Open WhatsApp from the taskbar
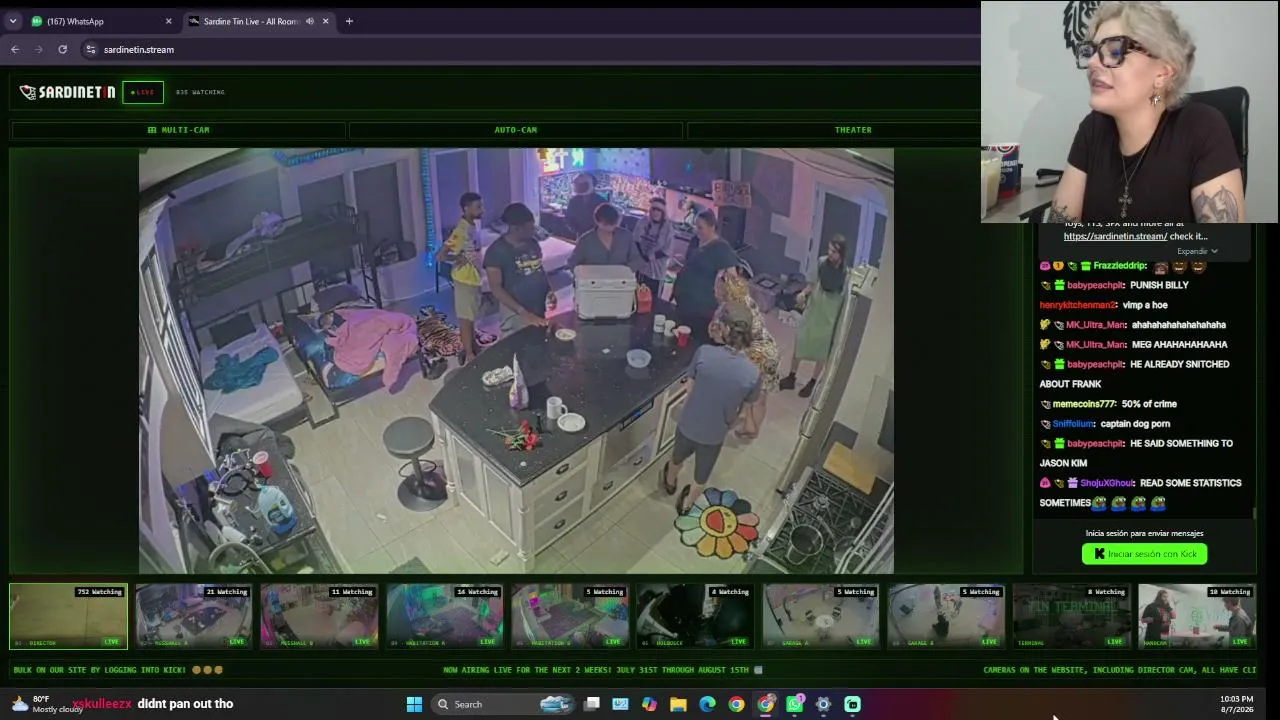 [x=795, y=704]
